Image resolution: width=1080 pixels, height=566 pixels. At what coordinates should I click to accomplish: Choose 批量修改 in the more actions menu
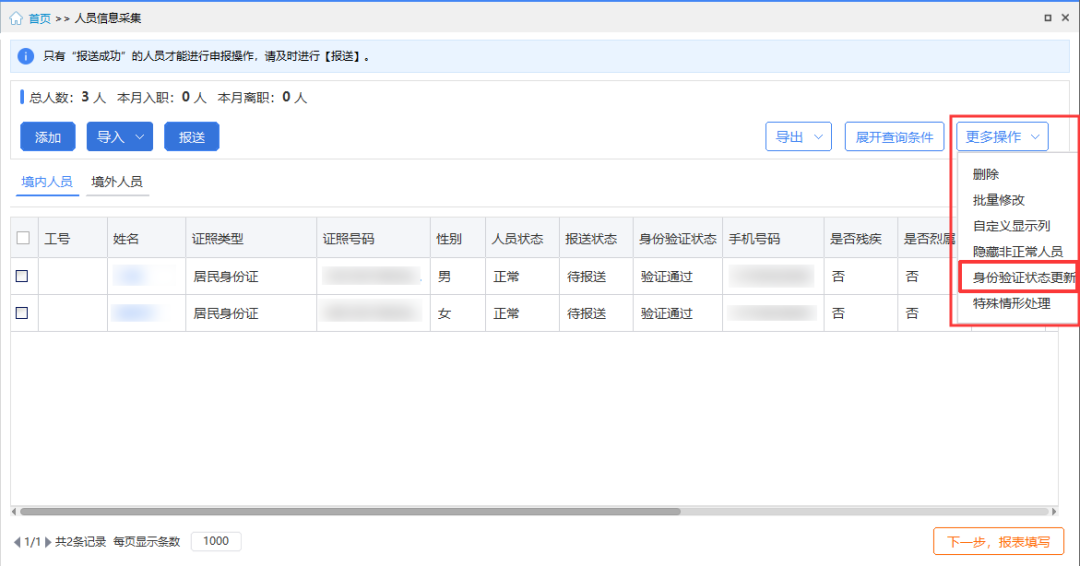tap(998, 200)
